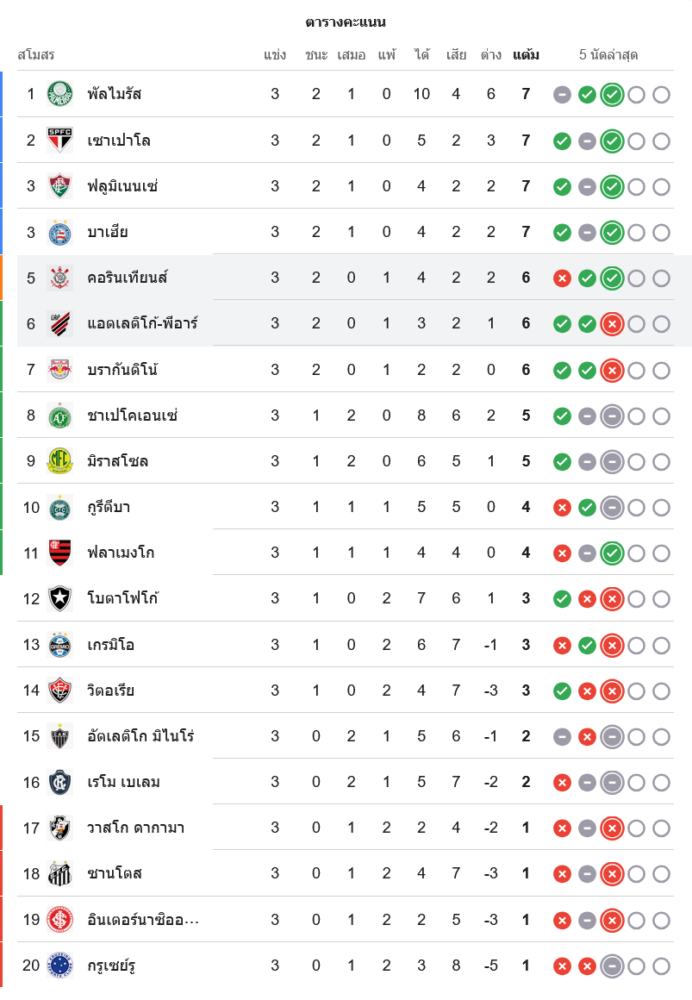Open the Corinthians team logo
The image size is (692, 1000).
(60, 278)
